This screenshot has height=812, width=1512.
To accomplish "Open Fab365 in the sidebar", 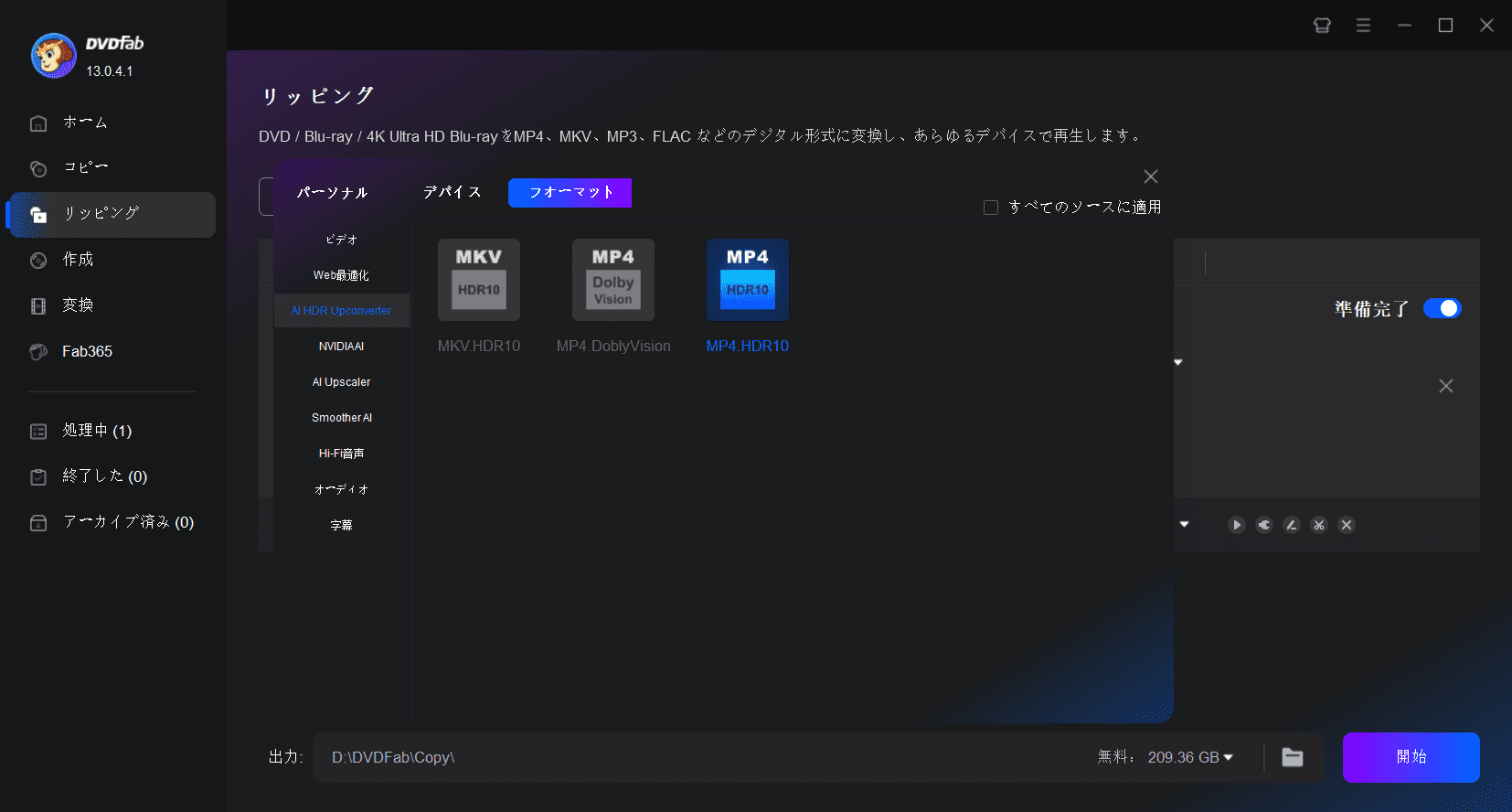I will point(87,351).
